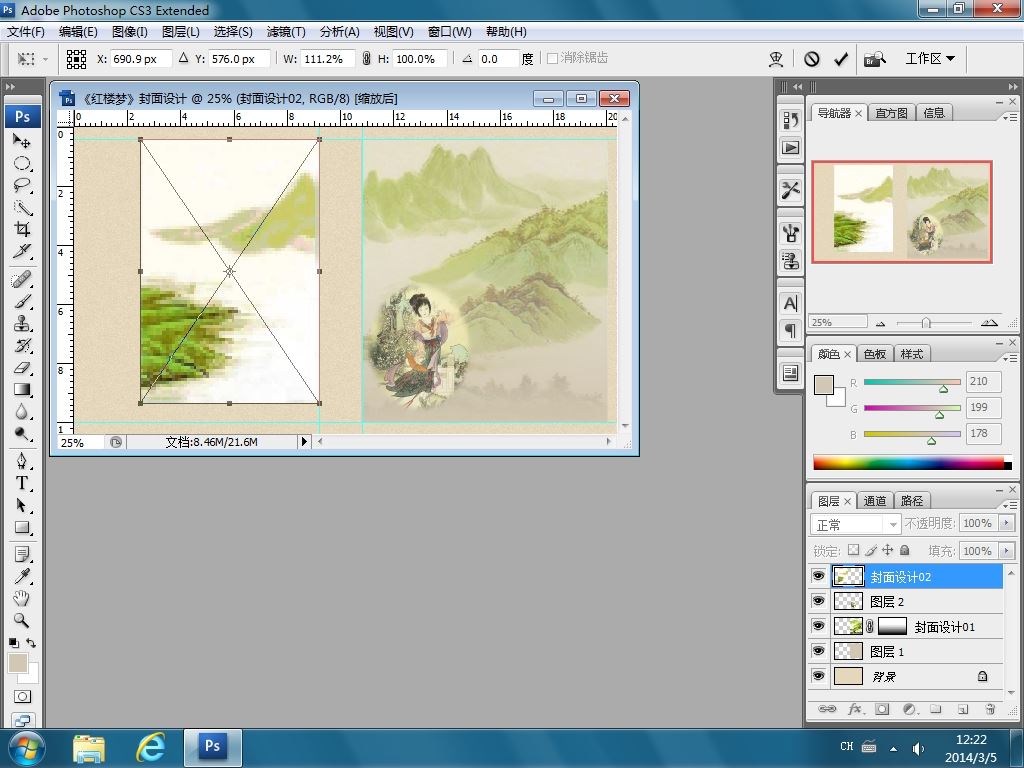Screen dimensions: 1024x768
Task: Zoom in using the Navigator large-mountains button
Action: pyautogui.click(x=989, y=323)
